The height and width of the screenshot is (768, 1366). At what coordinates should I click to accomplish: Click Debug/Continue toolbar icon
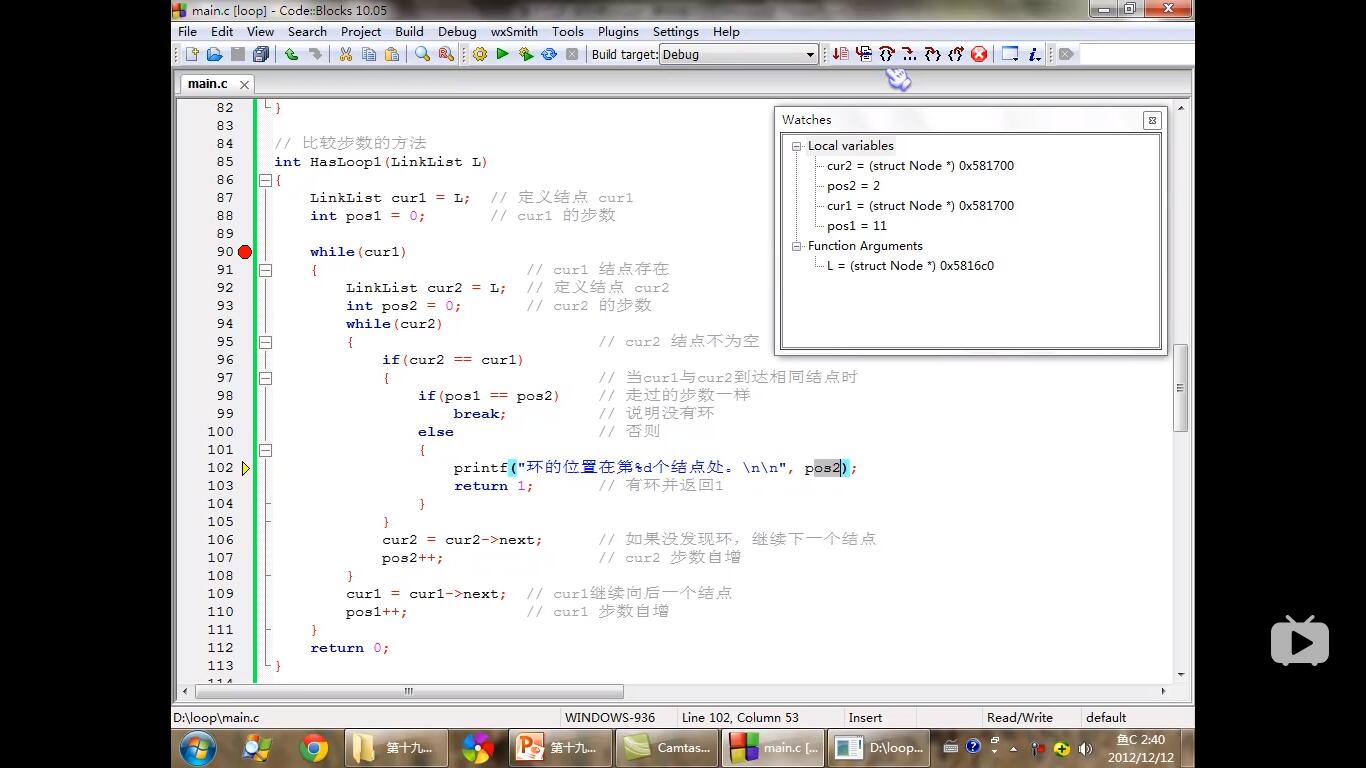840,54
